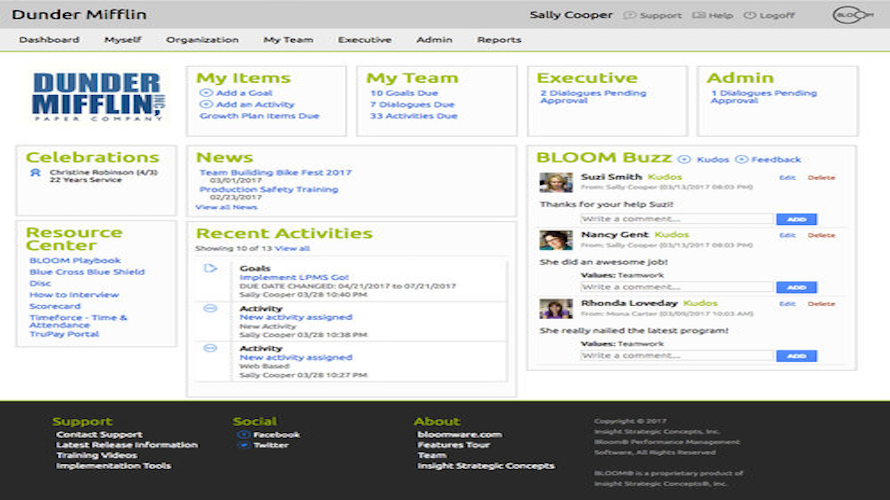The image size is (890, 500).
Task: Open 7 Dialogues Due link
Action: [x=412, y=104]
